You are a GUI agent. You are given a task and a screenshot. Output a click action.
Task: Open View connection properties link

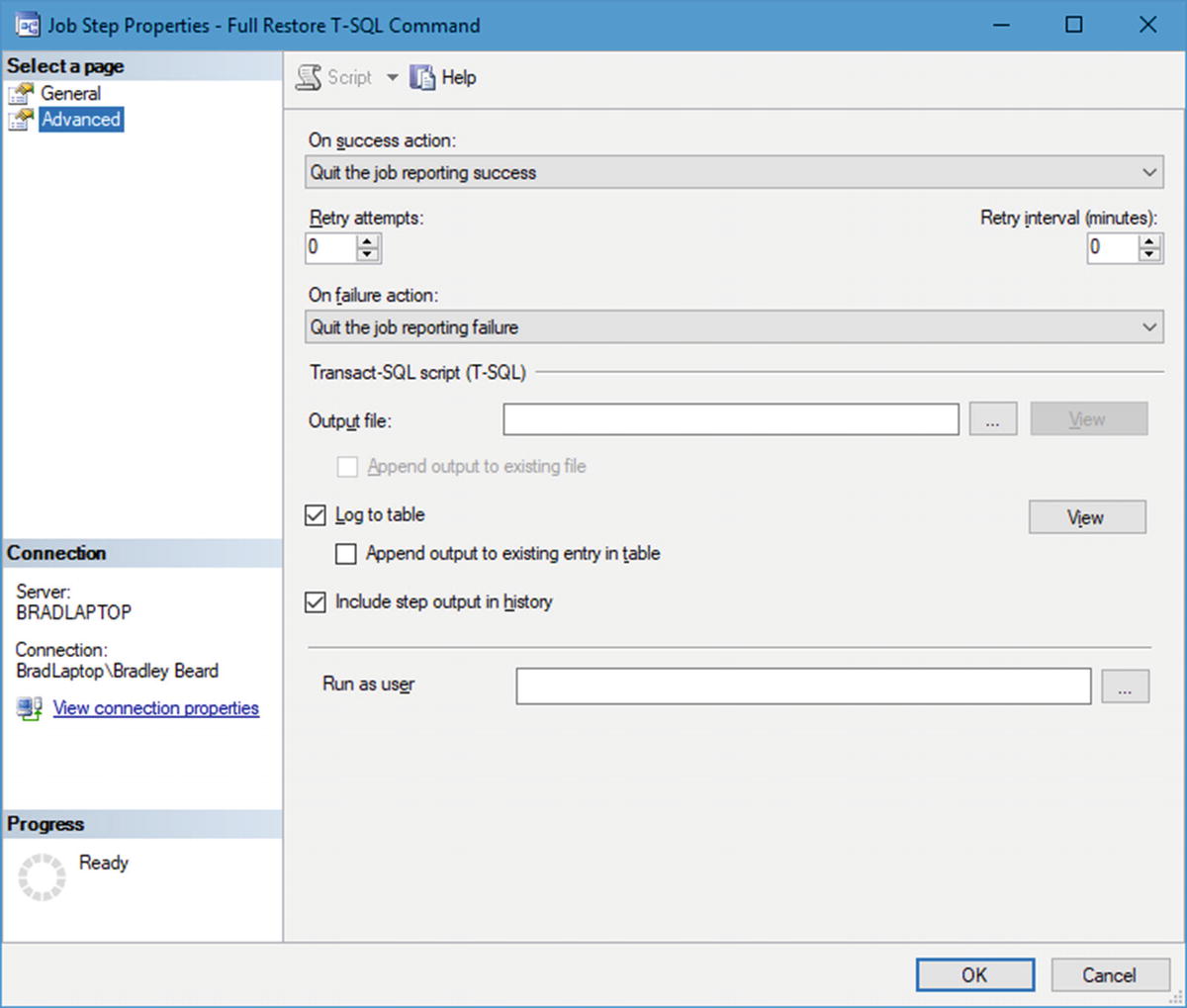pos(156,708)
